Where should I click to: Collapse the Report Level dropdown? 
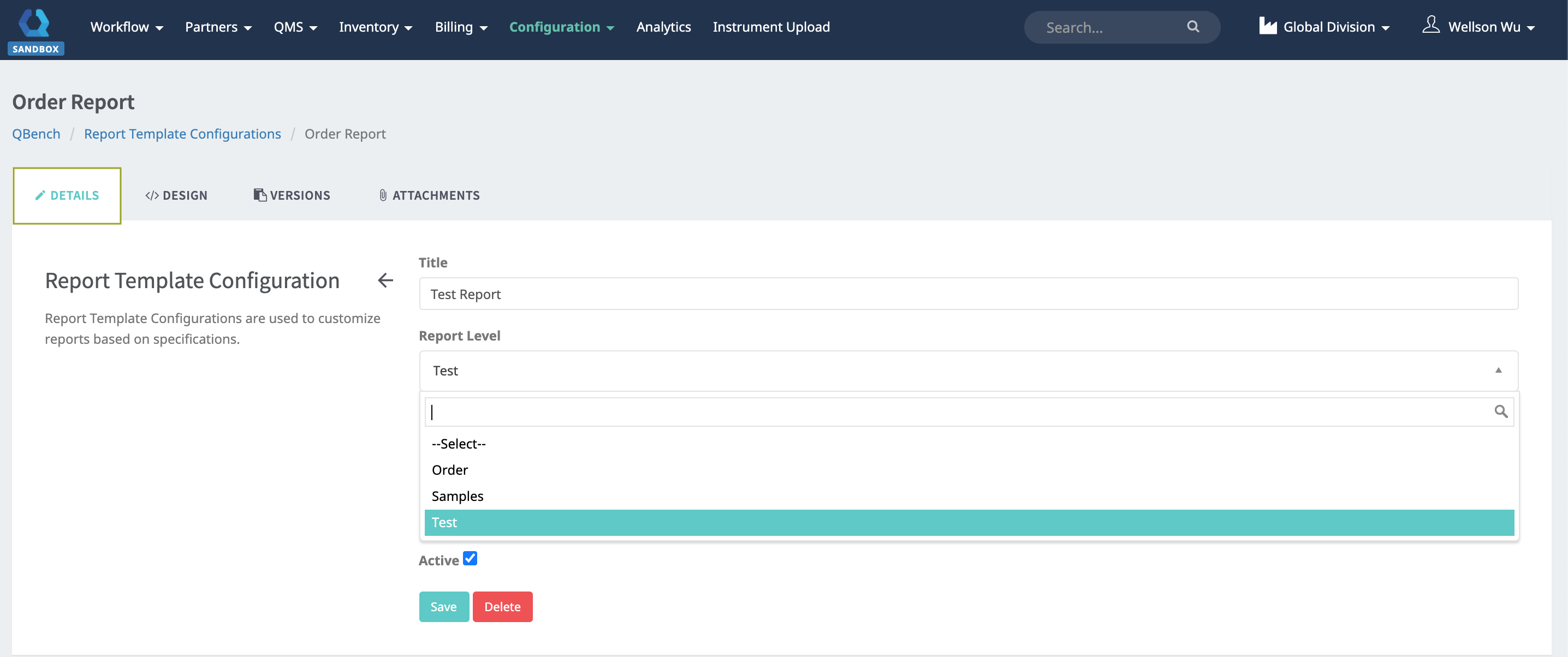1498,371
